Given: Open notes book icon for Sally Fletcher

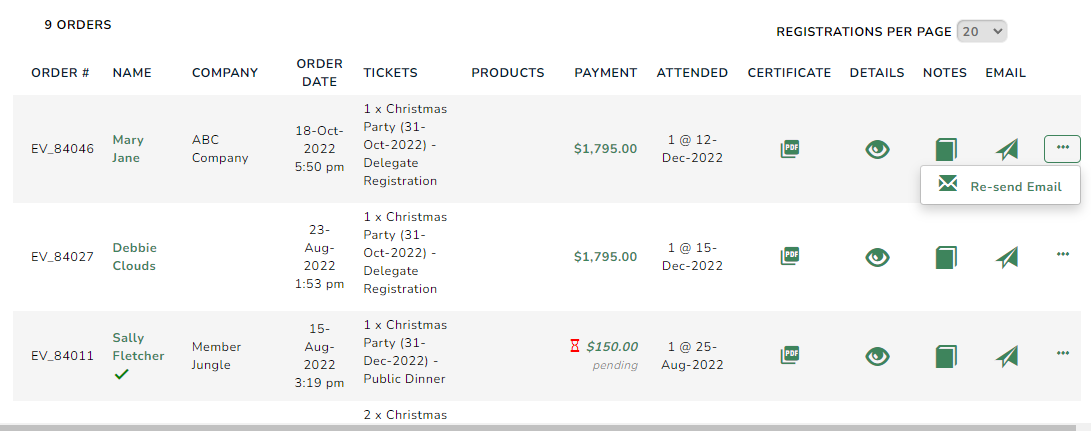Looking at the screenshot, I should pyautogui.click(x=946, y=356).
